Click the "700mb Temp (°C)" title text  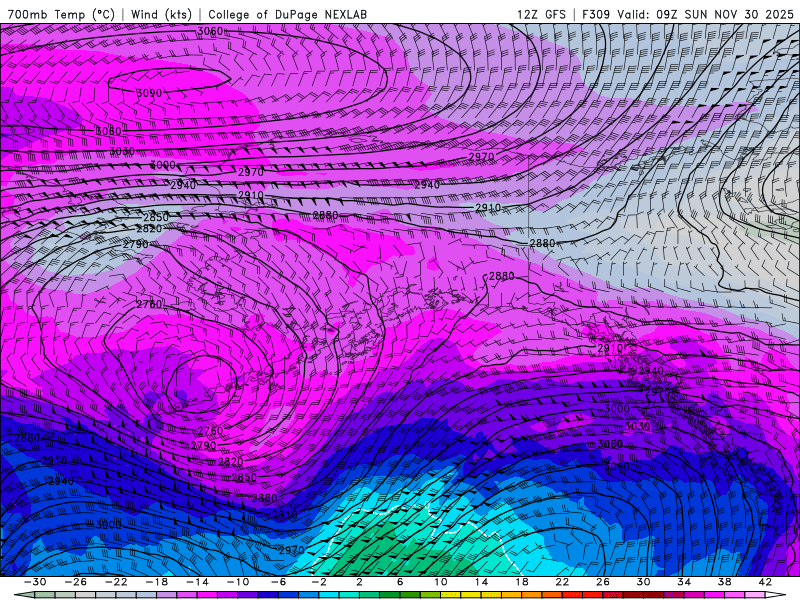click(61, 14)
